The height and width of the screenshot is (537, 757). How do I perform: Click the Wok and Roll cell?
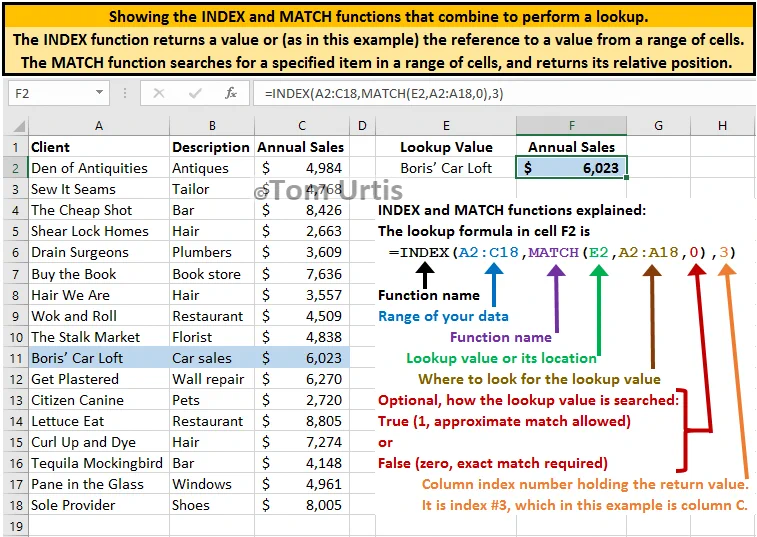[99, 316]
